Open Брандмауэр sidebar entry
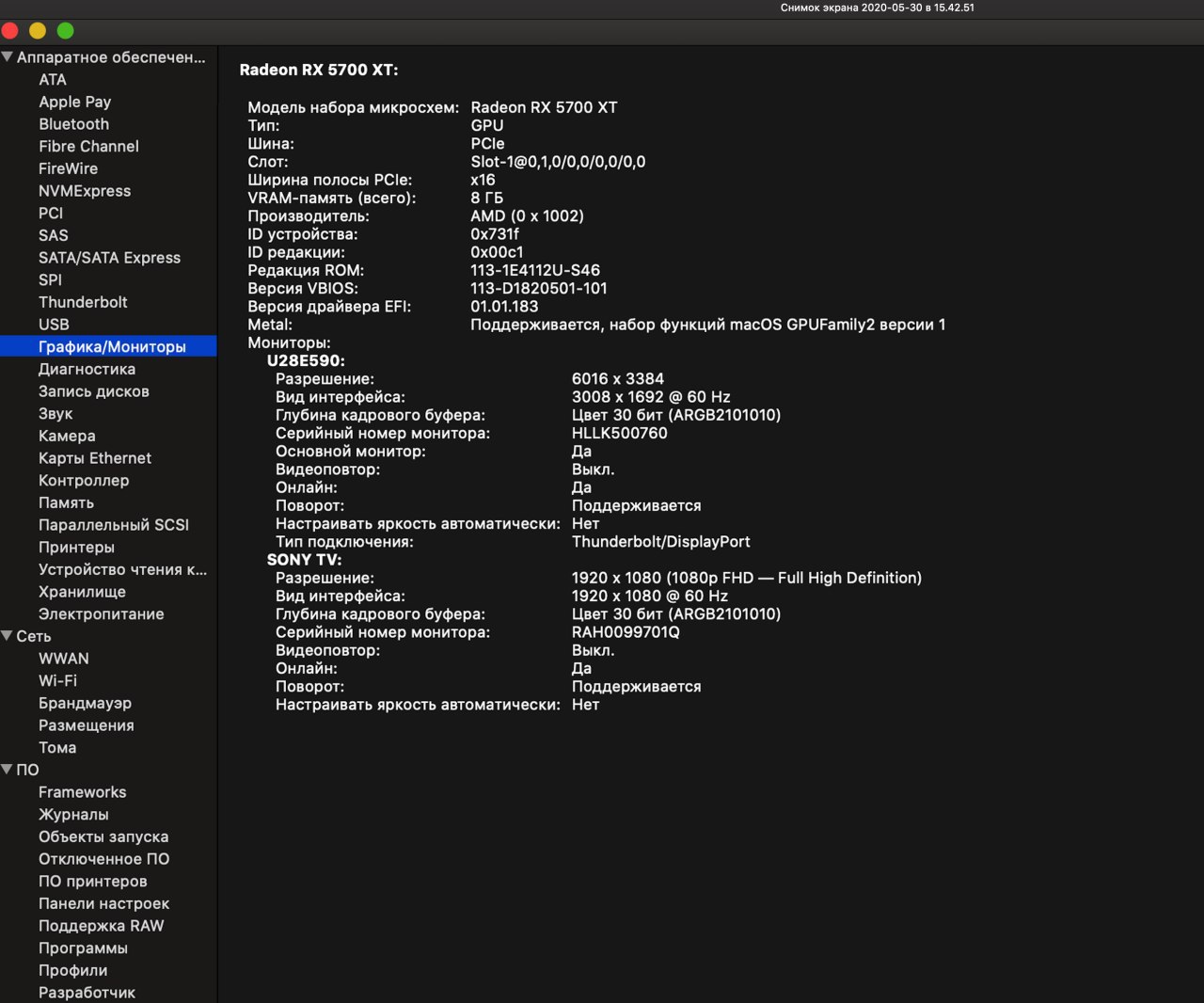Screen dimensions: 1204x1003 pos(85,704)
